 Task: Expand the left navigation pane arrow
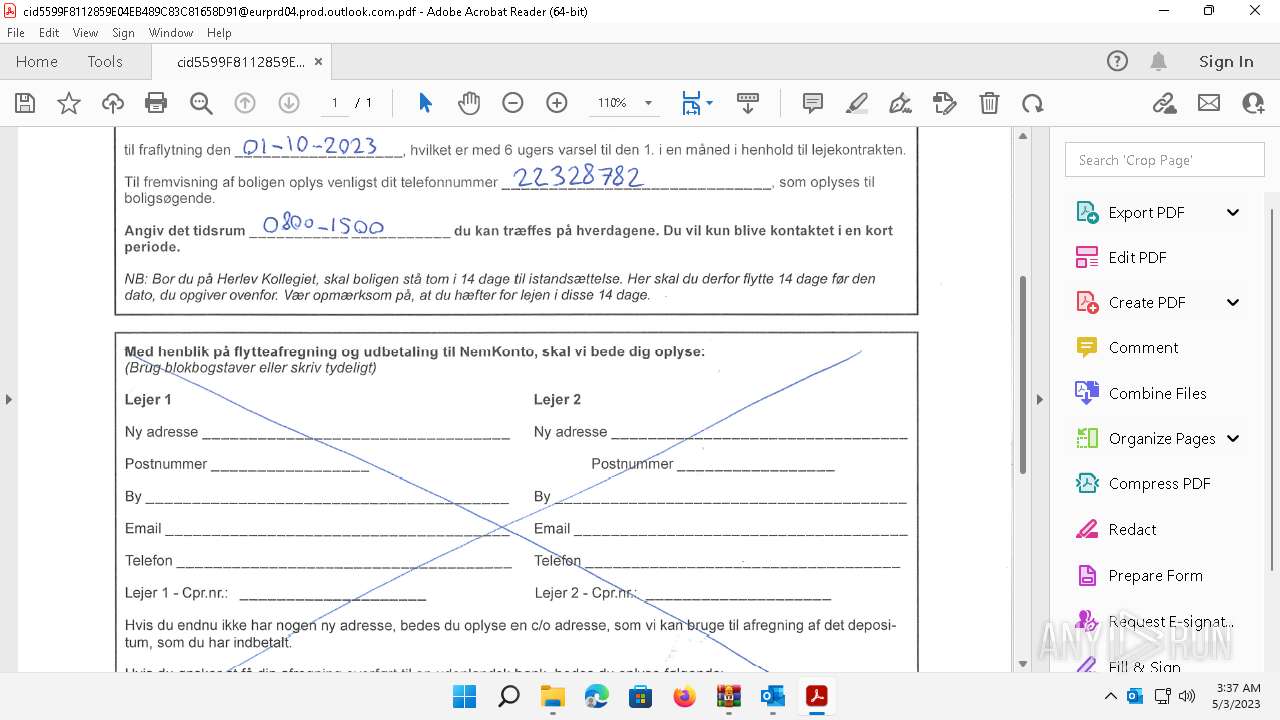8,399
